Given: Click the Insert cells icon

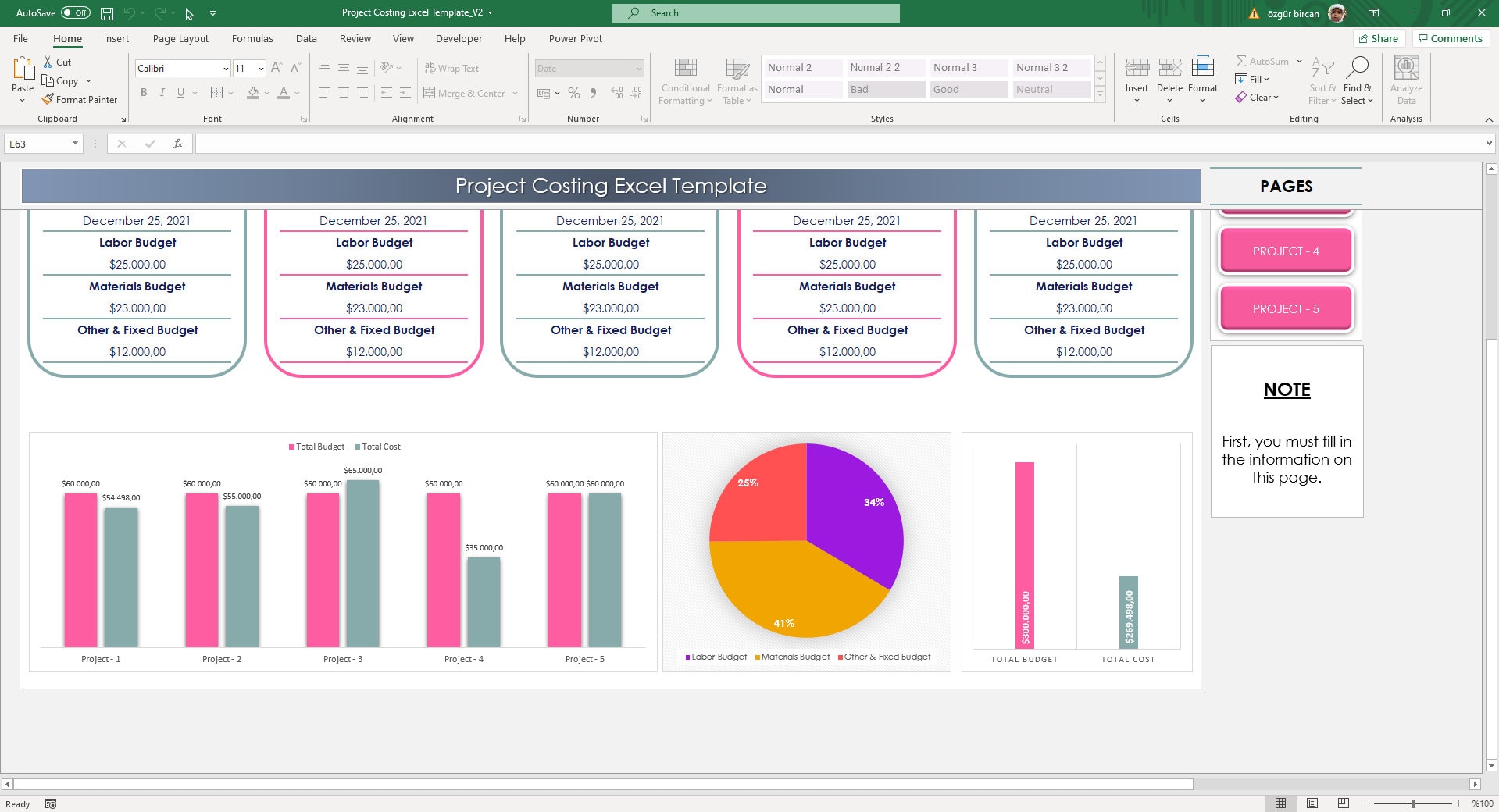Looking at the screenshot, I should [1137, 67].
